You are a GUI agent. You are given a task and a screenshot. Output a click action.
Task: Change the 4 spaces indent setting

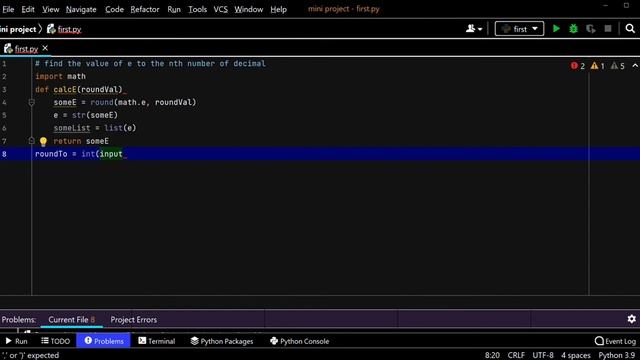pos(576,355)
